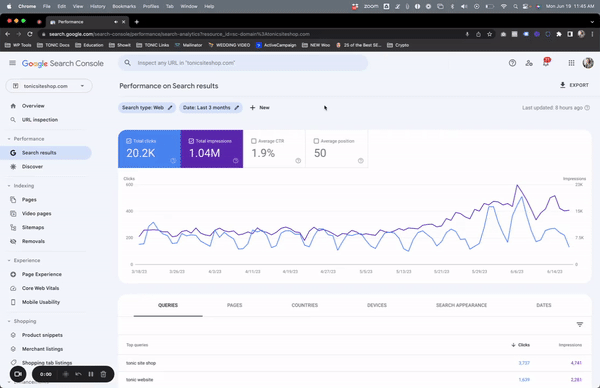
Task: Open Core Web Vitals in sidebar
Action: [x=41, y=289]
